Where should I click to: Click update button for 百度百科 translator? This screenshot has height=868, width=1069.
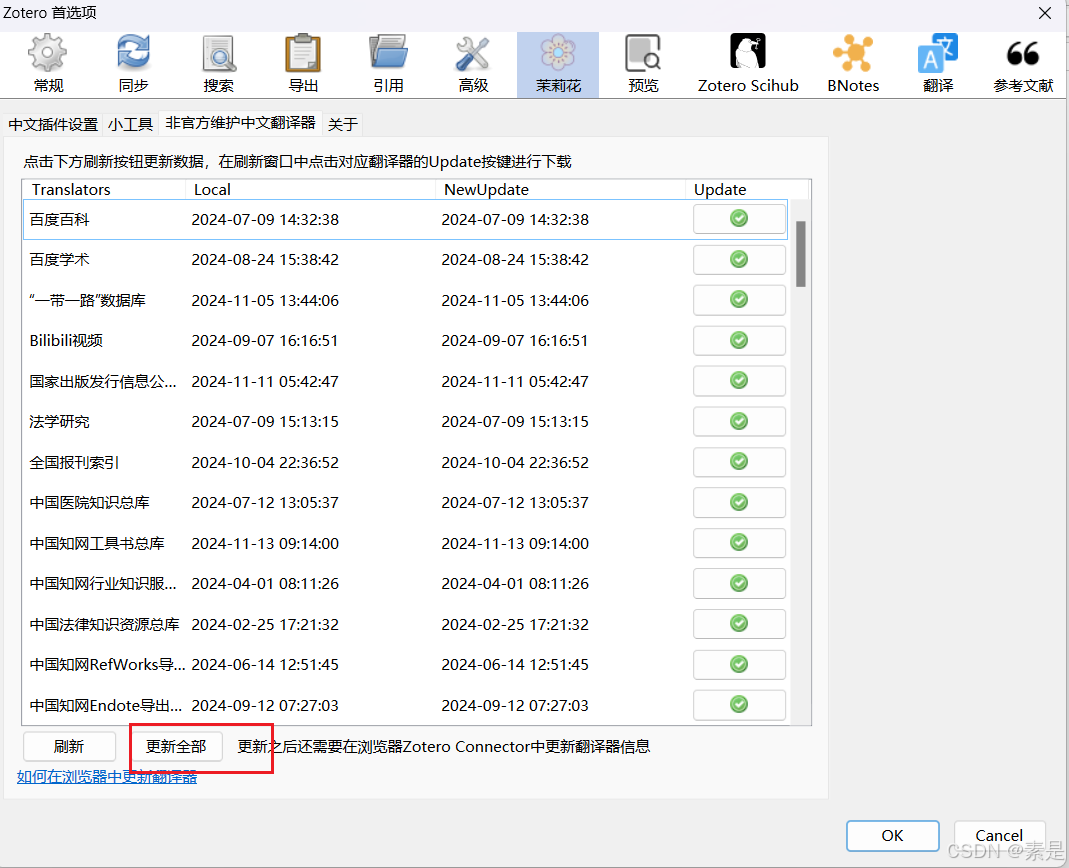(x=739, y=219)
